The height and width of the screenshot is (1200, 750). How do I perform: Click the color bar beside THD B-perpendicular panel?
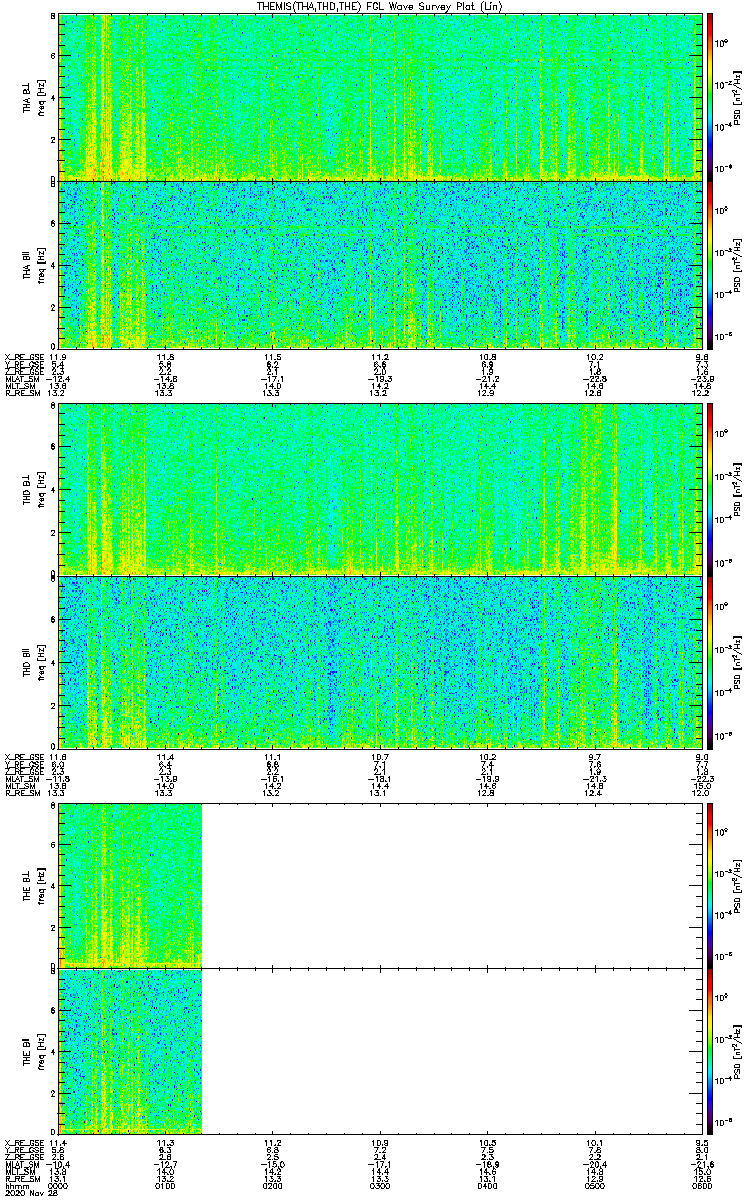click(x=710, y=489)
